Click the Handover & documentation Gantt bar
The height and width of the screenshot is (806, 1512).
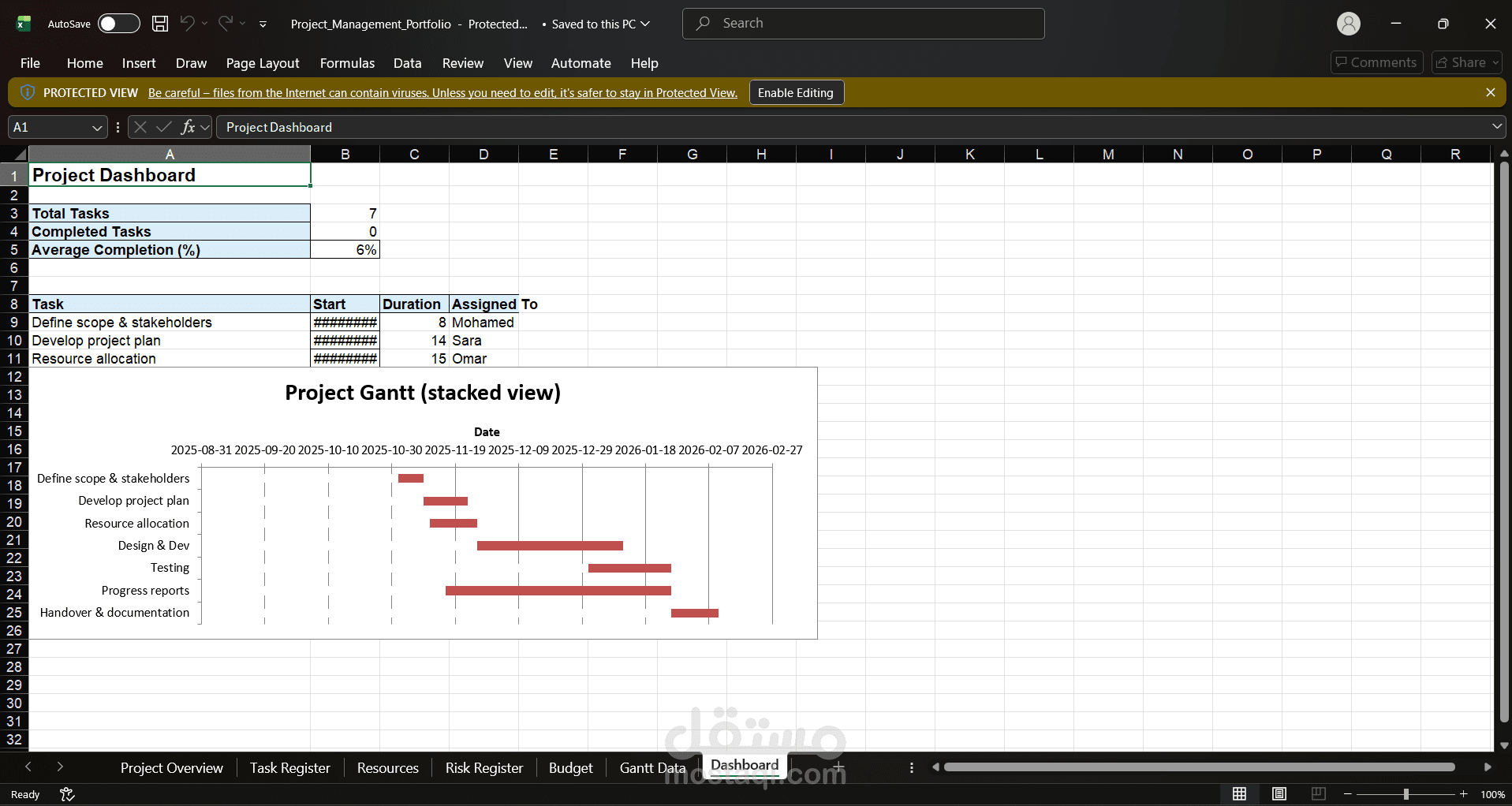point(695,613)
